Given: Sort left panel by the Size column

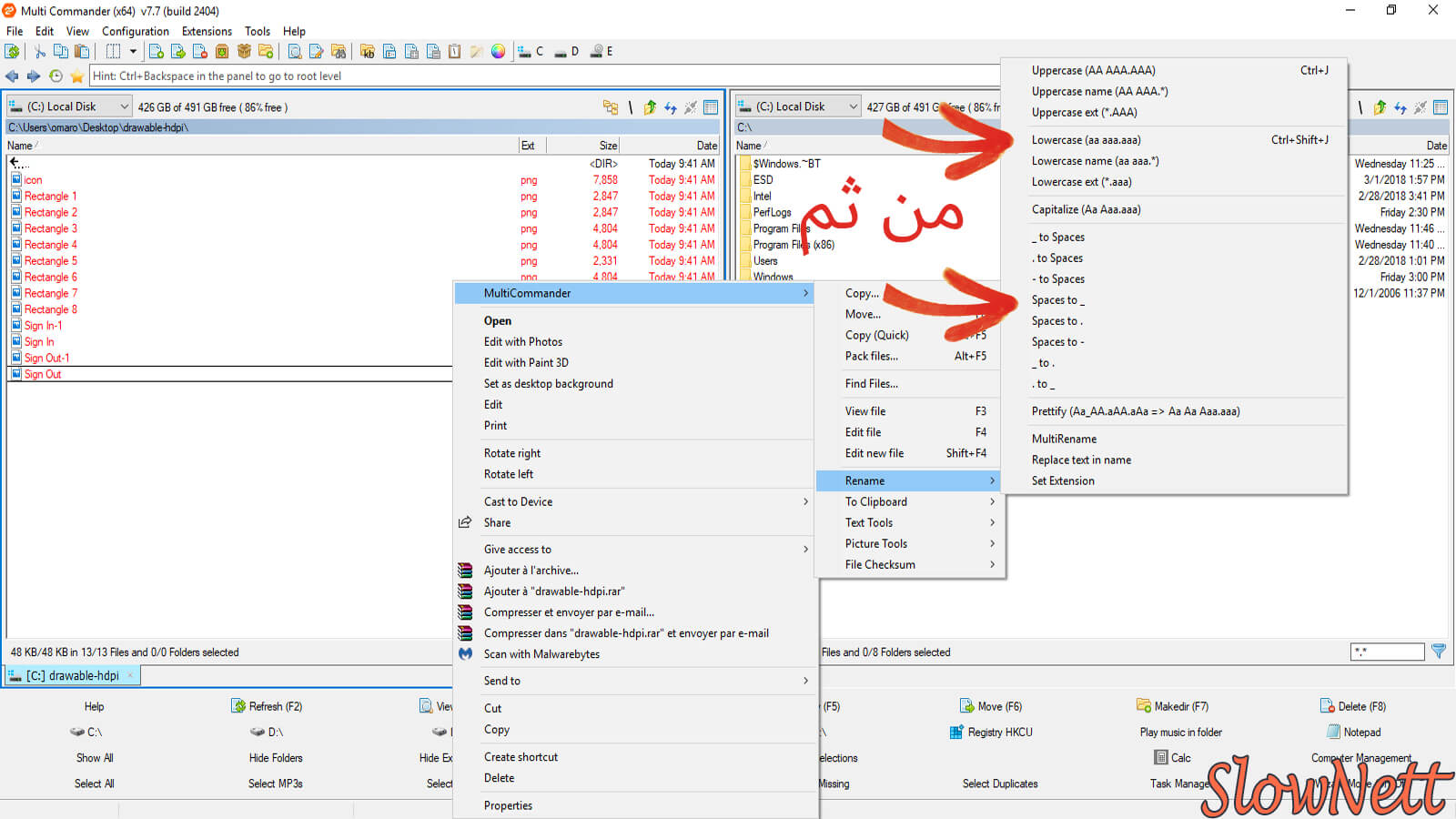Looking at the screenshot, I should (x=583, y=146).
